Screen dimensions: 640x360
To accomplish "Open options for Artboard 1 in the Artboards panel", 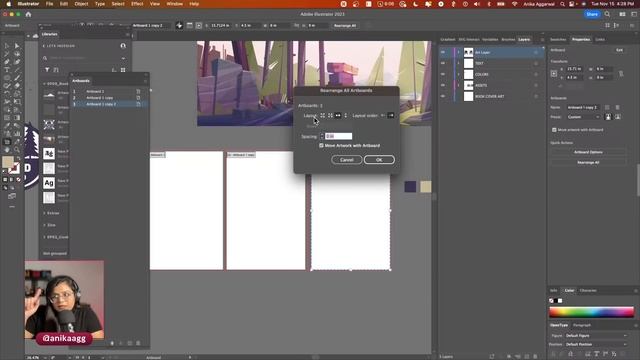I will [x=138, y=91].
